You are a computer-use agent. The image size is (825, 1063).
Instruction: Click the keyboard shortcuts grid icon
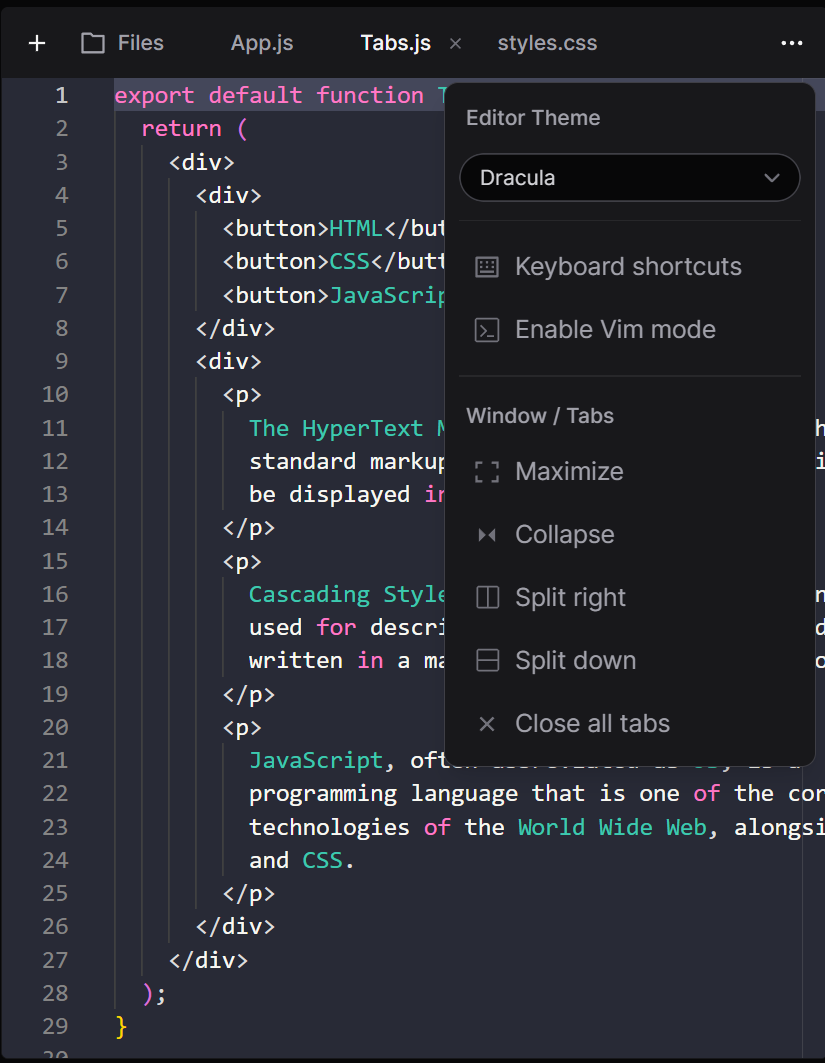[486, 266]
